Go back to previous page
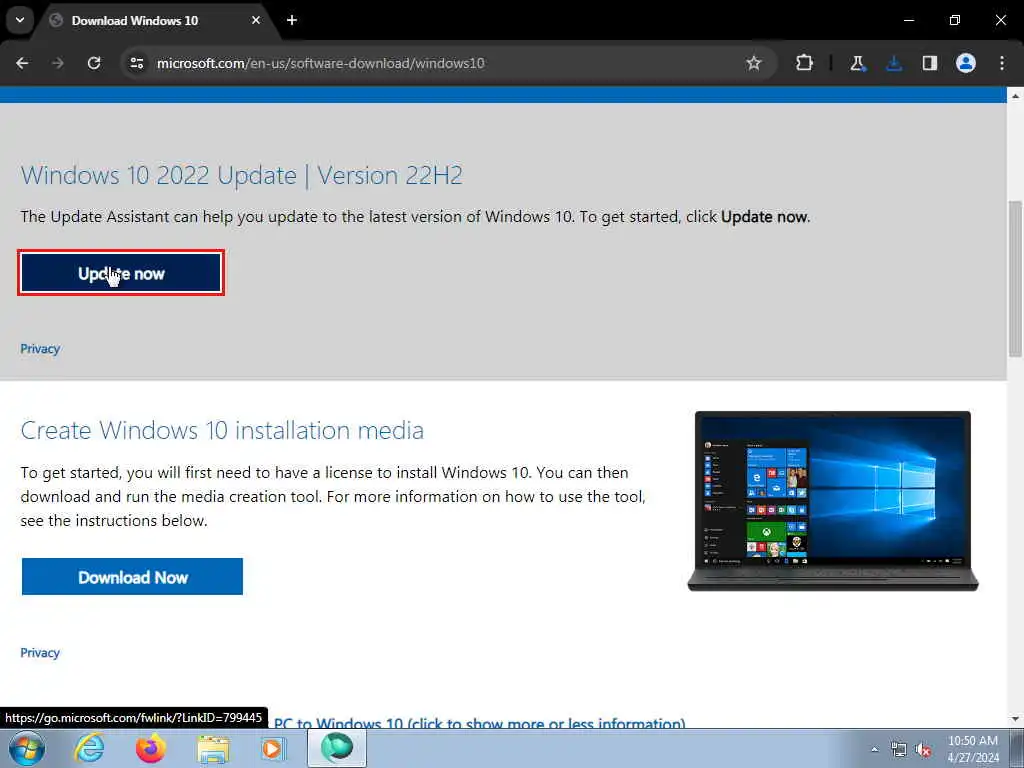This screenshot has width=1024, height=768. click(x=22, y=63)
